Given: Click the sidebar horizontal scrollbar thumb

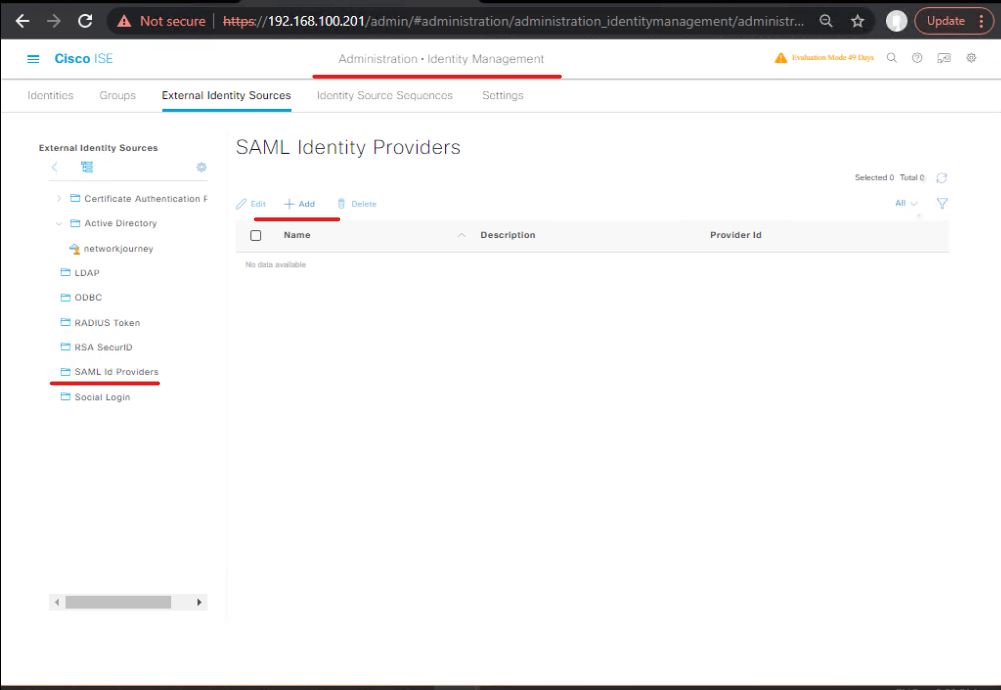Looking at the screenshot, I should click(118, 602).
